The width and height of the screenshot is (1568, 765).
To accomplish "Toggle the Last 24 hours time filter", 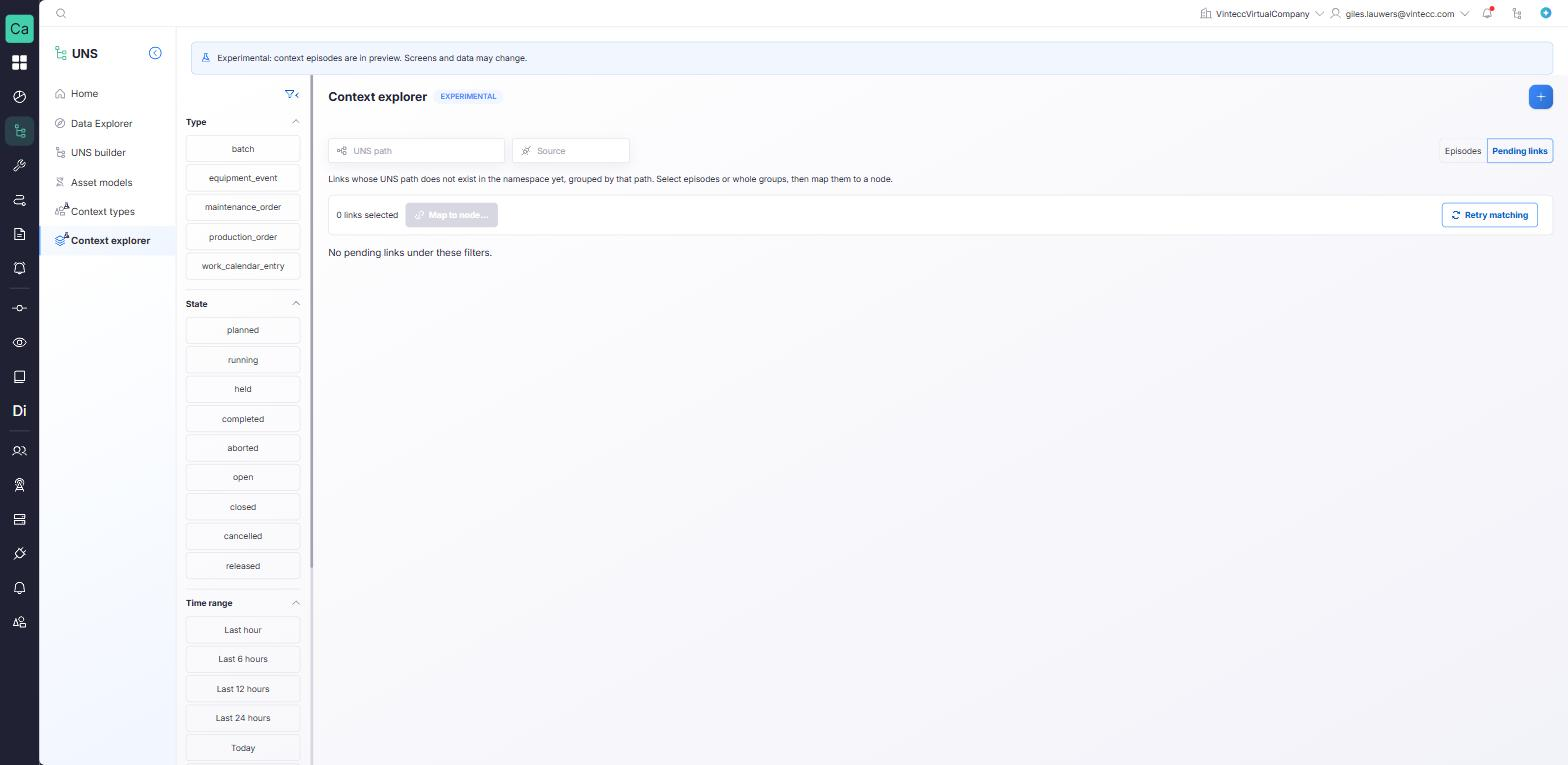I will pos(243,718).
